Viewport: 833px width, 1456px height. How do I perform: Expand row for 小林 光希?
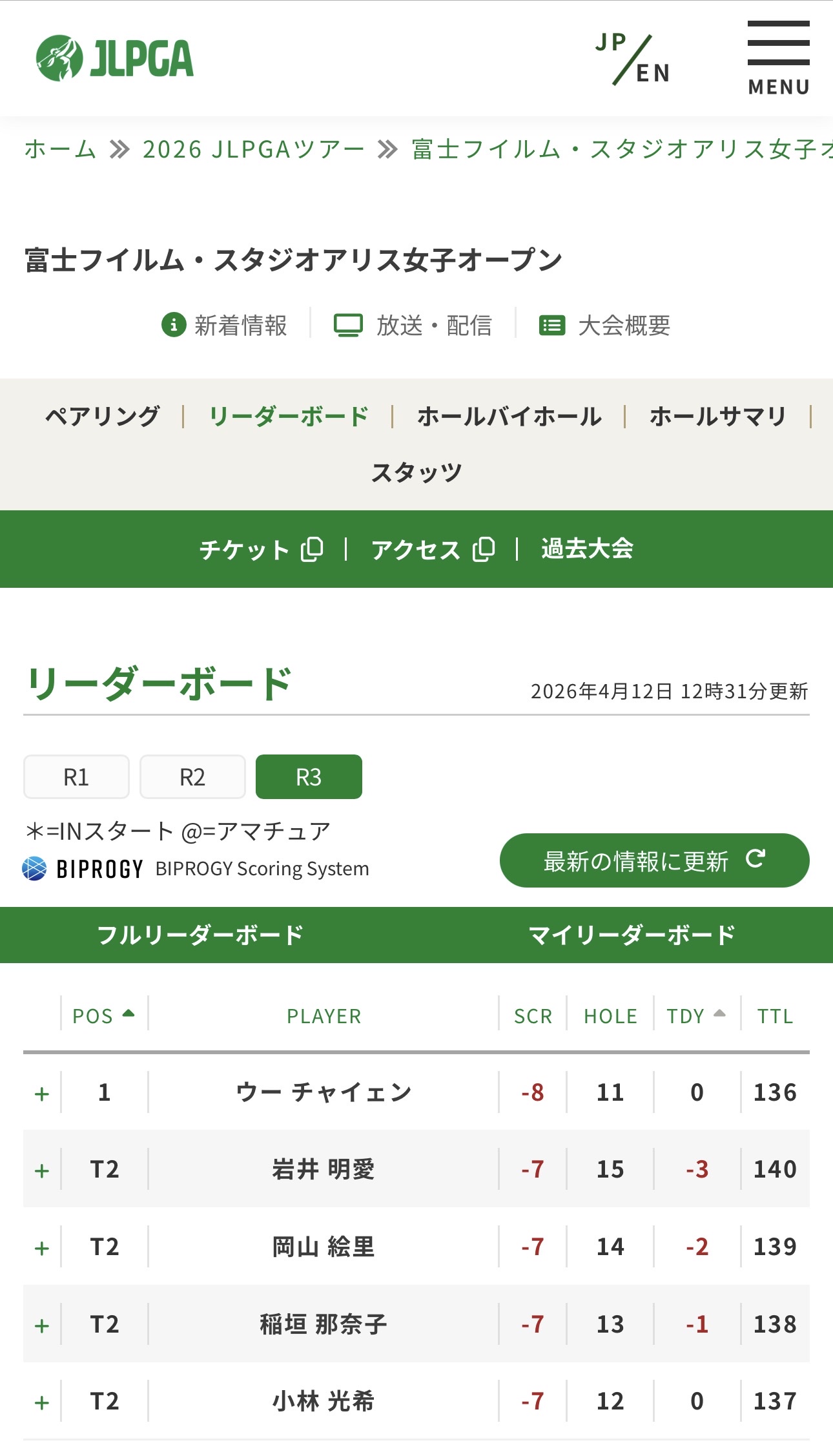pos(42,1402)
